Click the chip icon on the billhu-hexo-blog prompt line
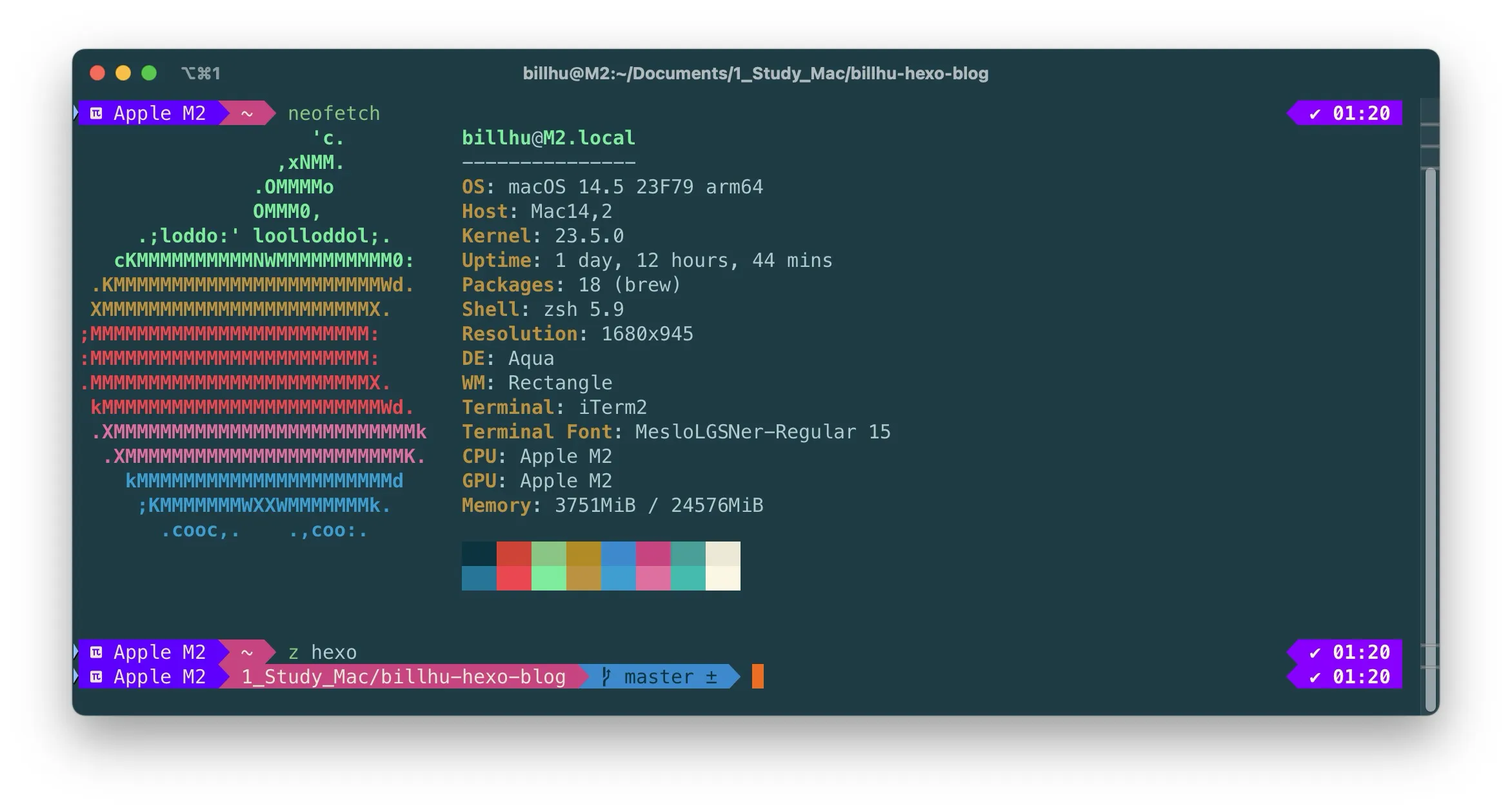This screenshot has width=1512, height=811. tap(96, 677)
